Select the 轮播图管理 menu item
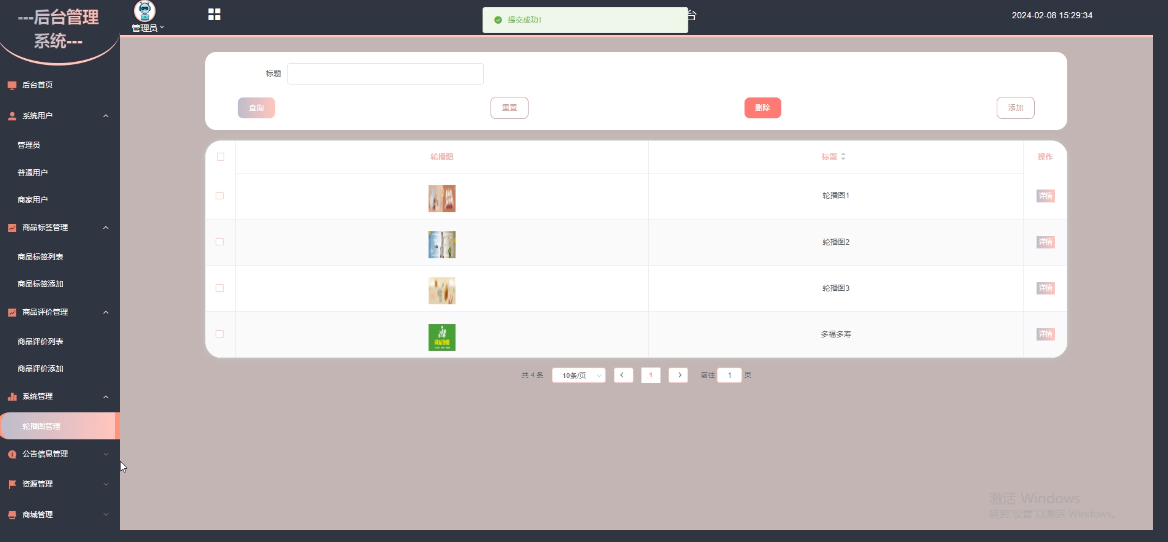The width and height of the screenshot is (1168, 542). pyautogui.click(x=60, y=426)
